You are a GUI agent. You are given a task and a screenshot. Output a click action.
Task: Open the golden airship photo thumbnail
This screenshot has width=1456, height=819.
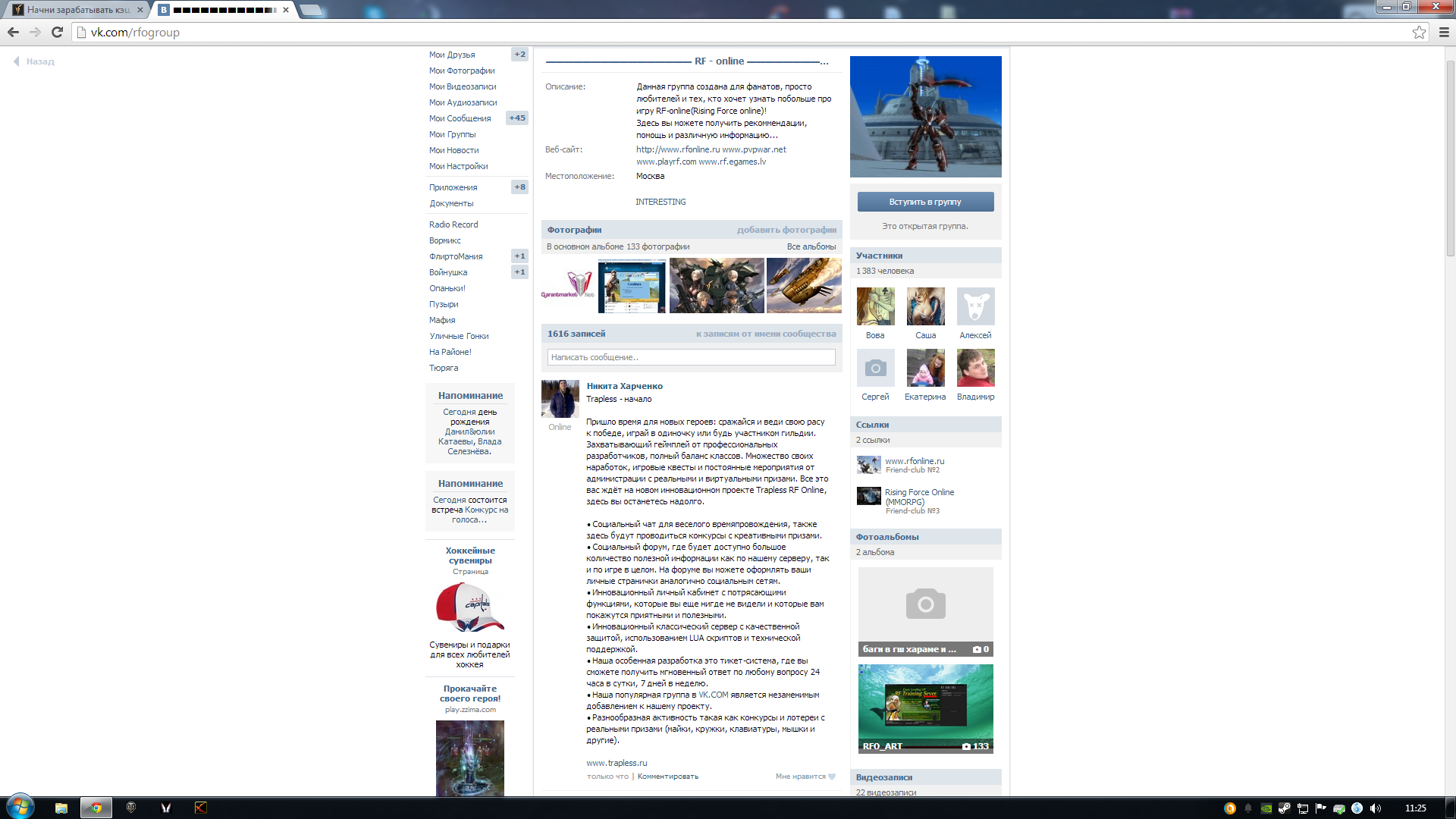click(x=804, y=285)
